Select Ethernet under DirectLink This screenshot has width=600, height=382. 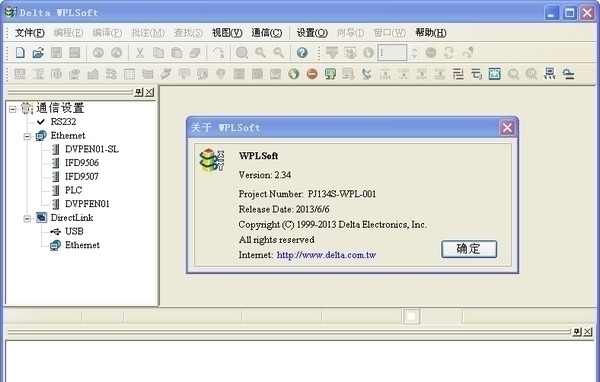(x=82, y=245)
